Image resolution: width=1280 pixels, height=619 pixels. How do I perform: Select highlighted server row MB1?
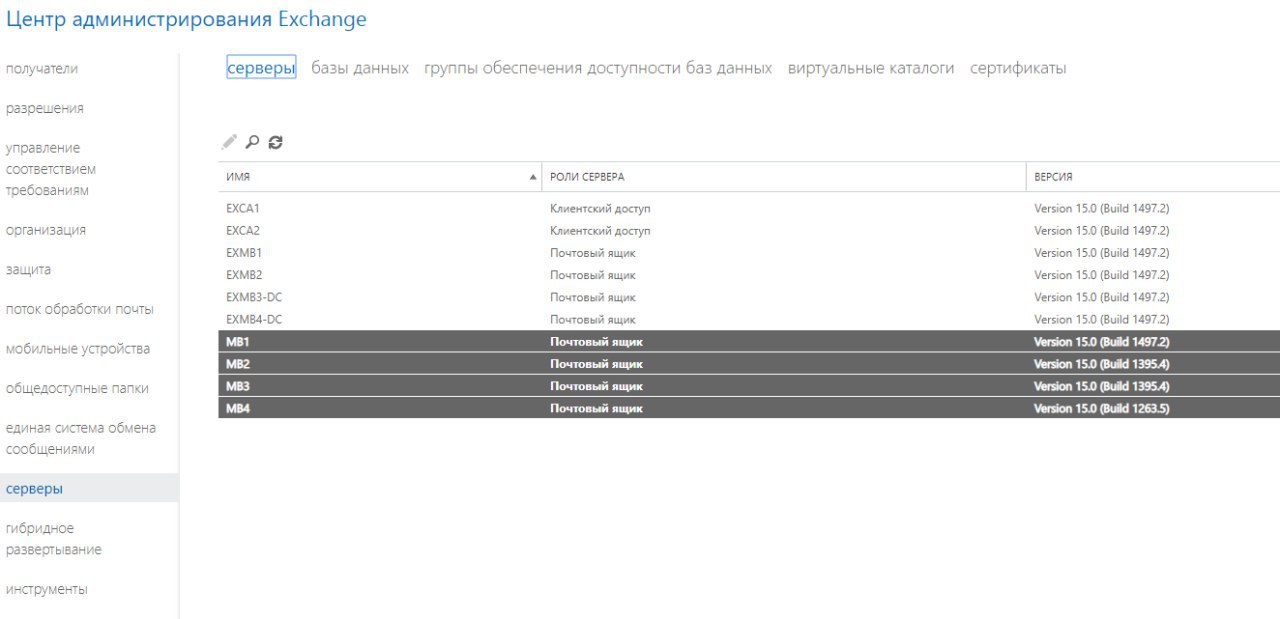749,342
